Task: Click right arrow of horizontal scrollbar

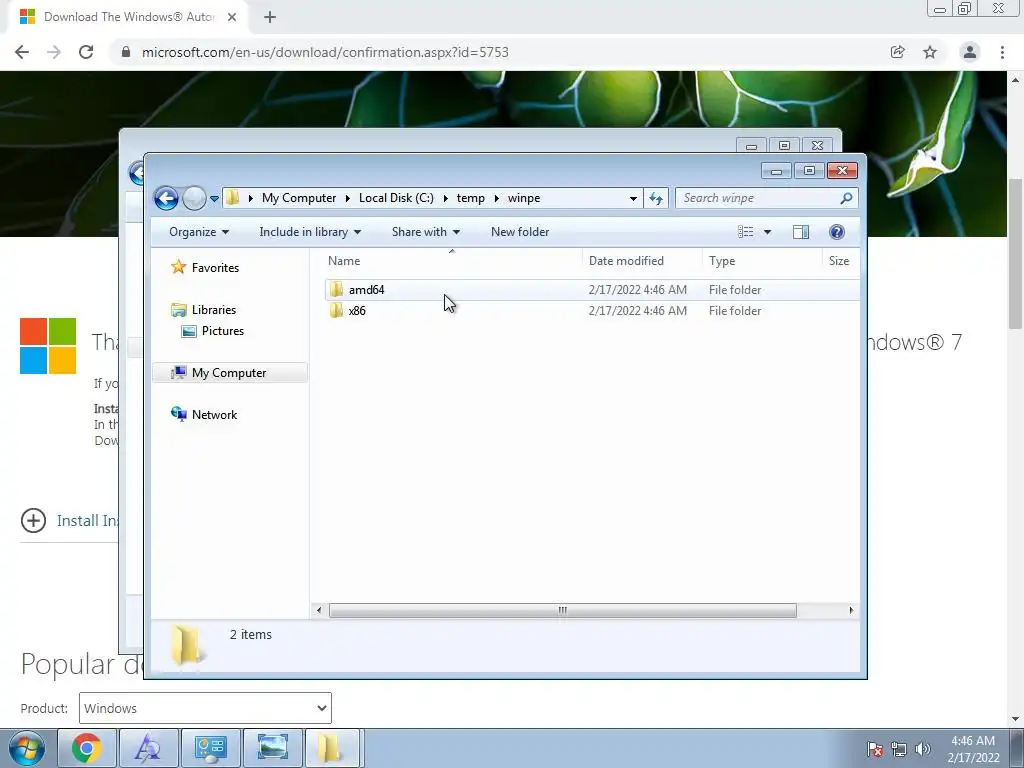Action: (x=851, y=611)
